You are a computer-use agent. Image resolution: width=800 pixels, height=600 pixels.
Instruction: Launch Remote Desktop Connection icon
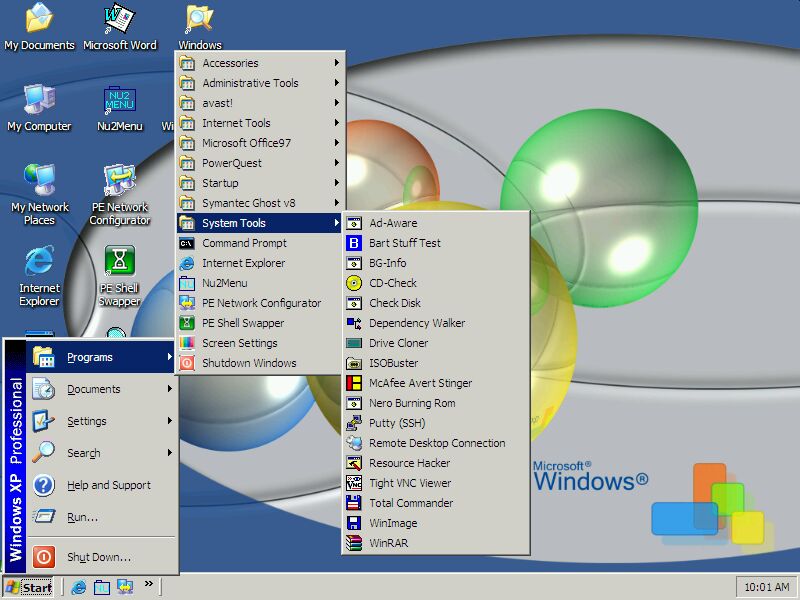tap(354, 443)
